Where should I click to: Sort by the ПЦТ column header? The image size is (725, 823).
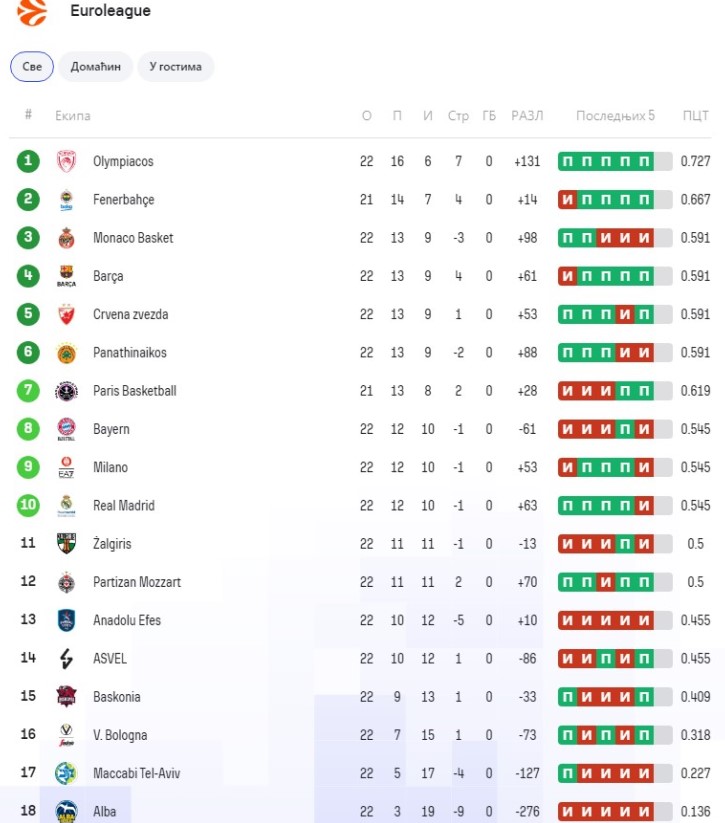[x=695, y=116]
